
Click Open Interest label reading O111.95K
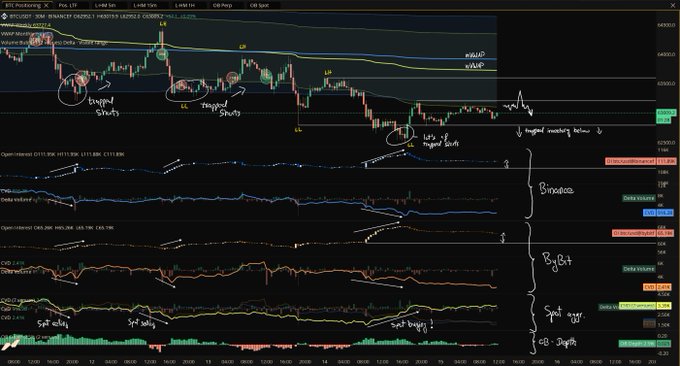[62, 154]
